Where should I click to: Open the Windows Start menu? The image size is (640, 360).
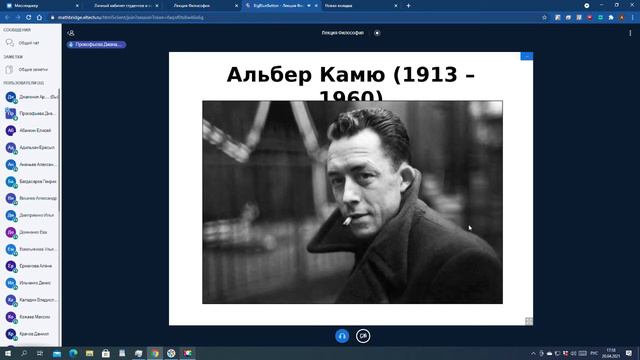7,353
